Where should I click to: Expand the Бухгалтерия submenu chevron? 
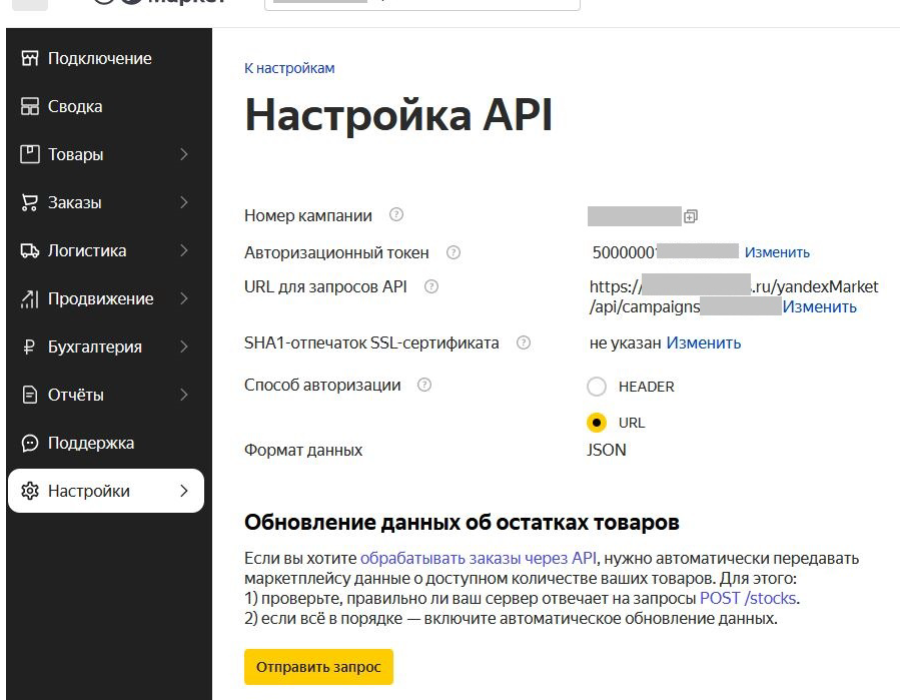pos(184,347)
